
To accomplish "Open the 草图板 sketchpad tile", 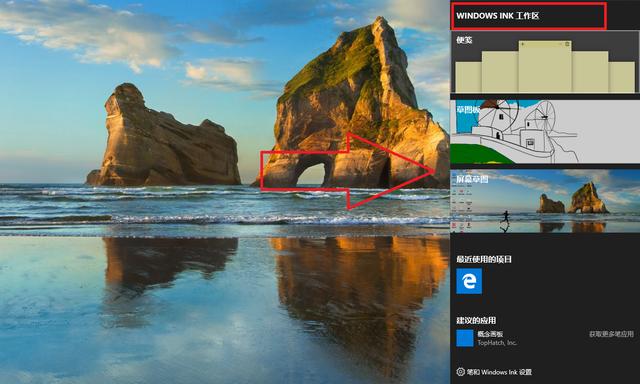I will click(x=545, y=132).
